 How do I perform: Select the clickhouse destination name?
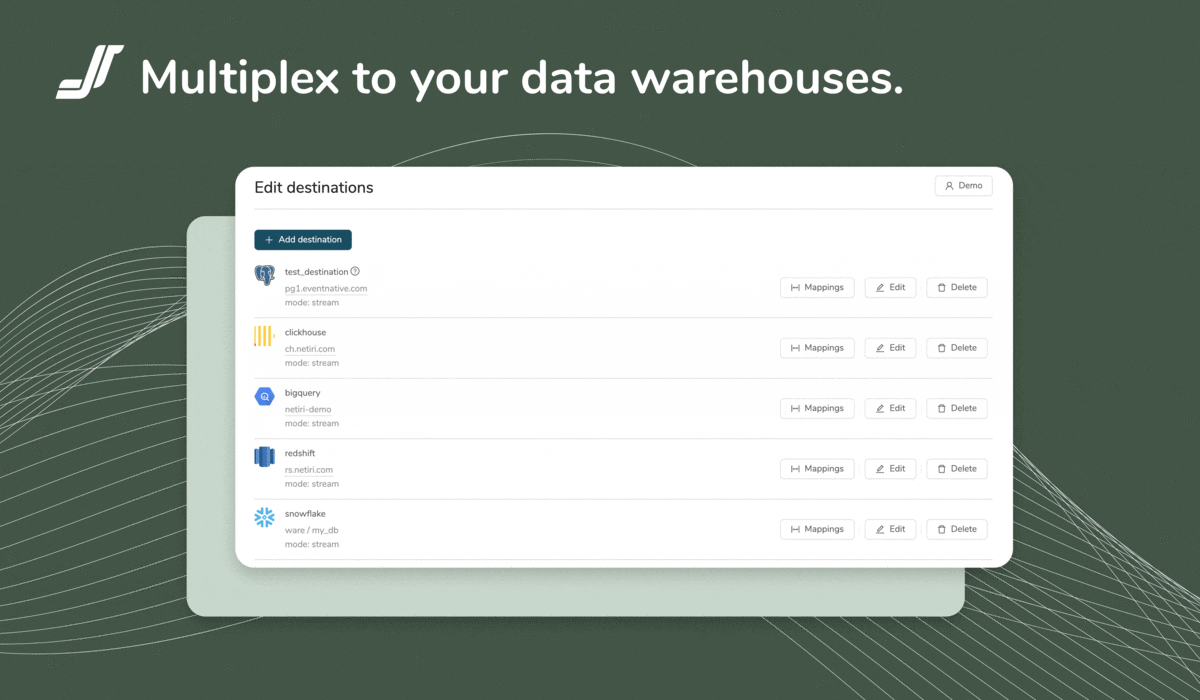(x=305, y=332)
